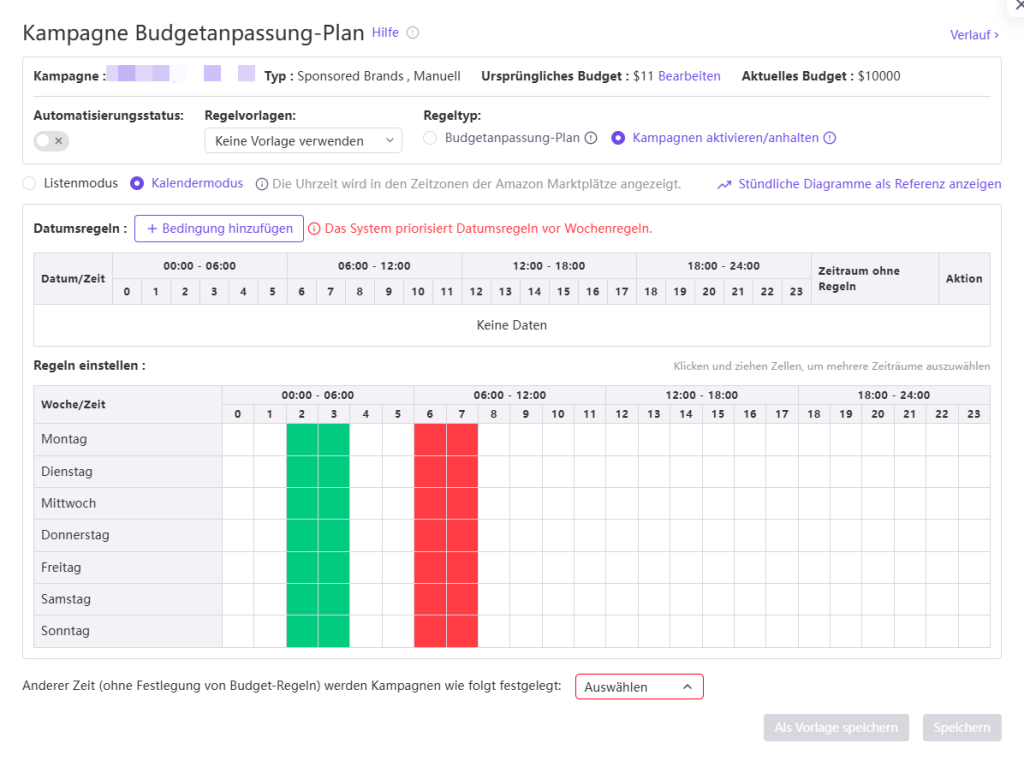Click the Keine Daten placeholder text

click(512, 325)
